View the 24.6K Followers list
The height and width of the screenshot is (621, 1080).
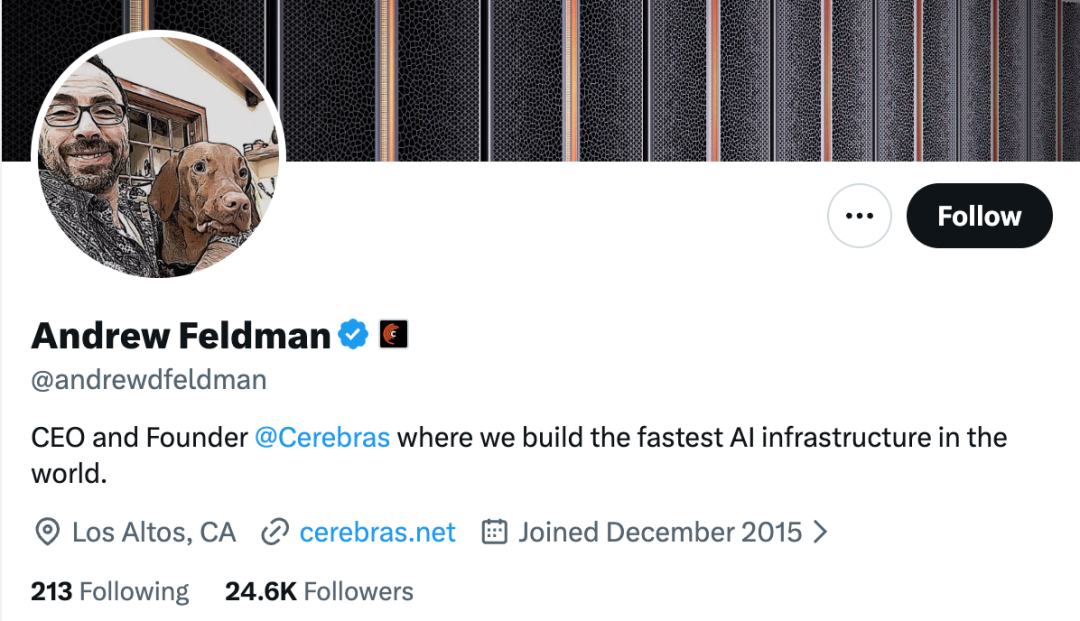319,591
